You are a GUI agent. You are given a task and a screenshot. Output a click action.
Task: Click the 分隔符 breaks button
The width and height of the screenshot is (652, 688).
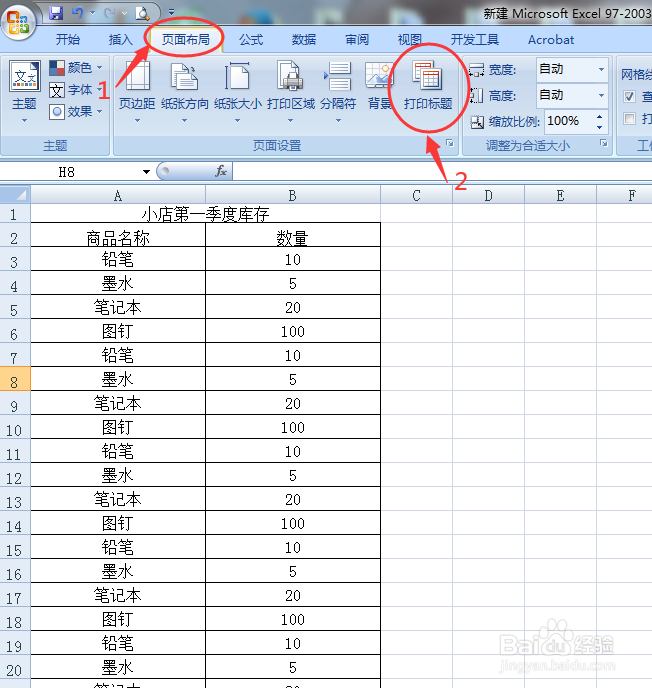(338, 92)
